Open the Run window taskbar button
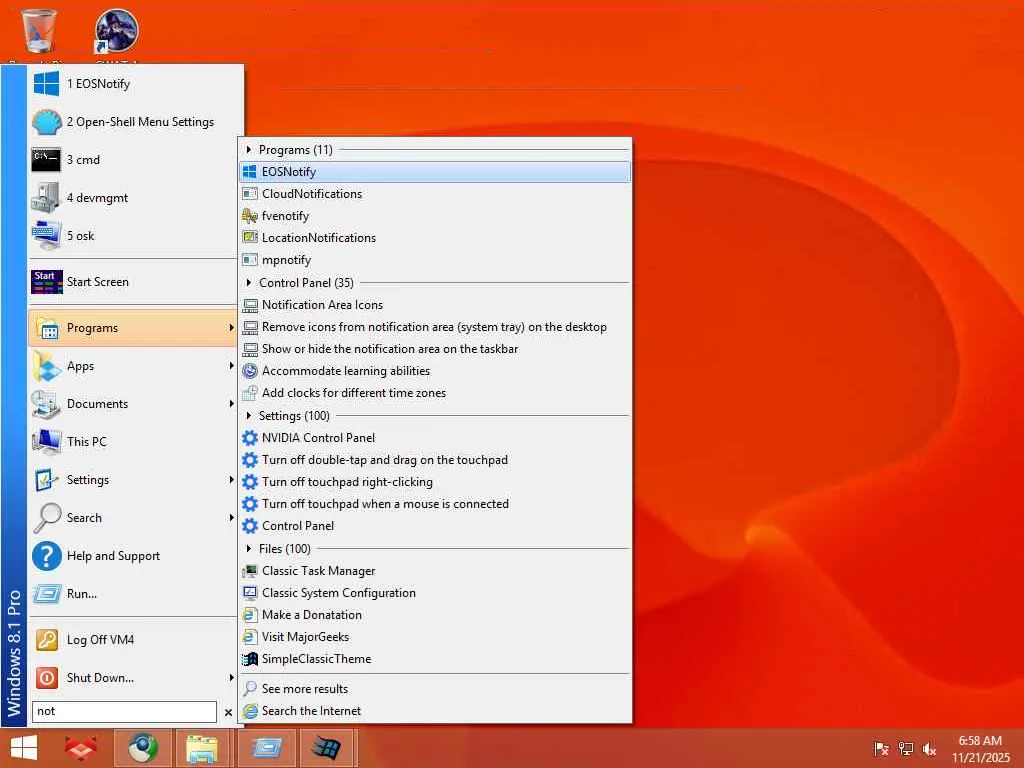 tap(266, 748)
